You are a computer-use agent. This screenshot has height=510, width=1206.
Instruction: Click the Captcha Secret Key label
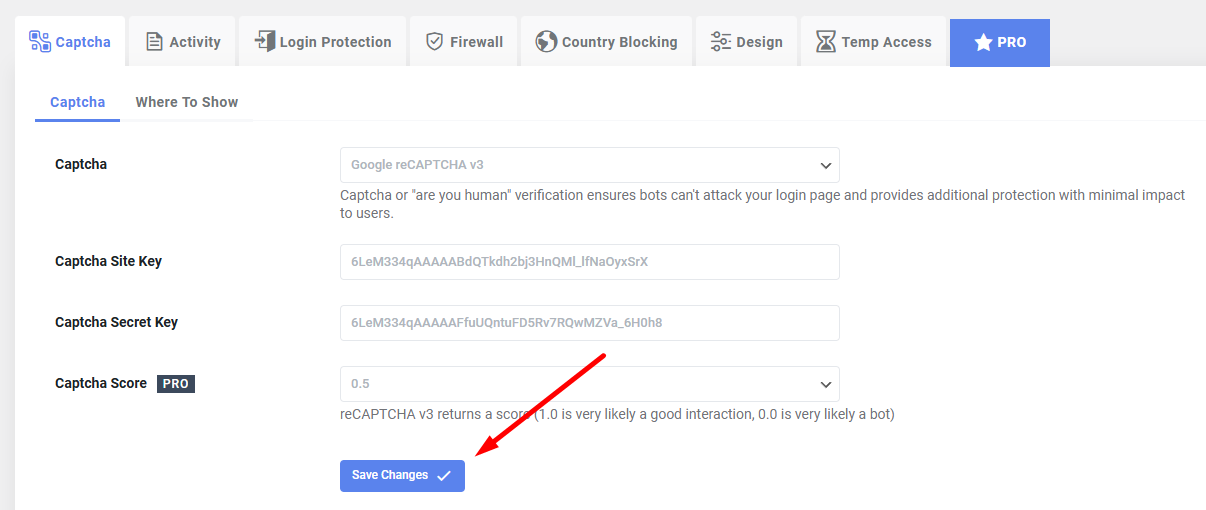116,322
